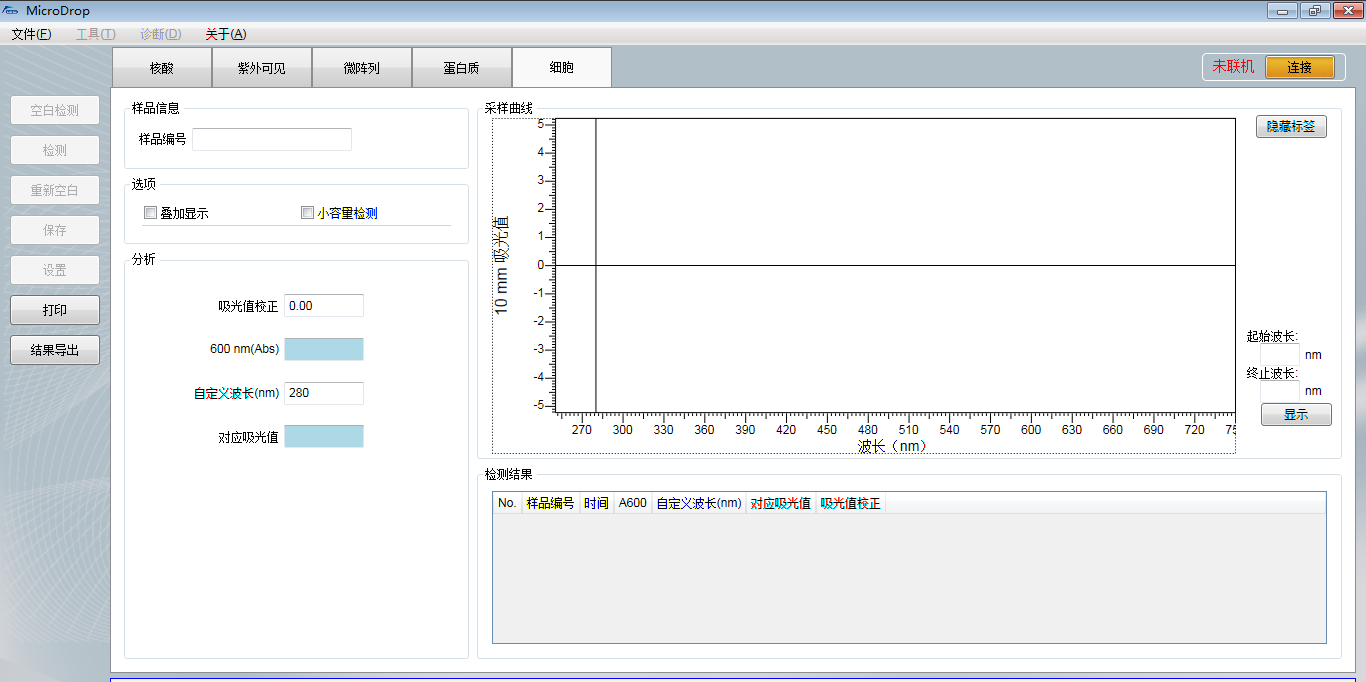The height and width of the screenshot is (682, 1366).
Task: Open the 关于(A) menu
Action: pos(225,34)
